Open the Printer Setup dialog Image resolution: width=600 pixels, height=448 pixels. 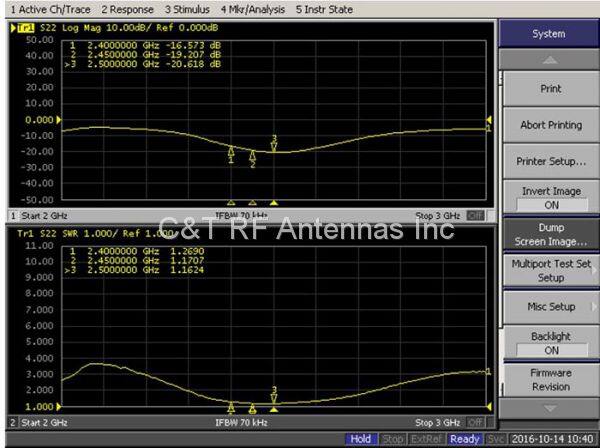[548, 161]
